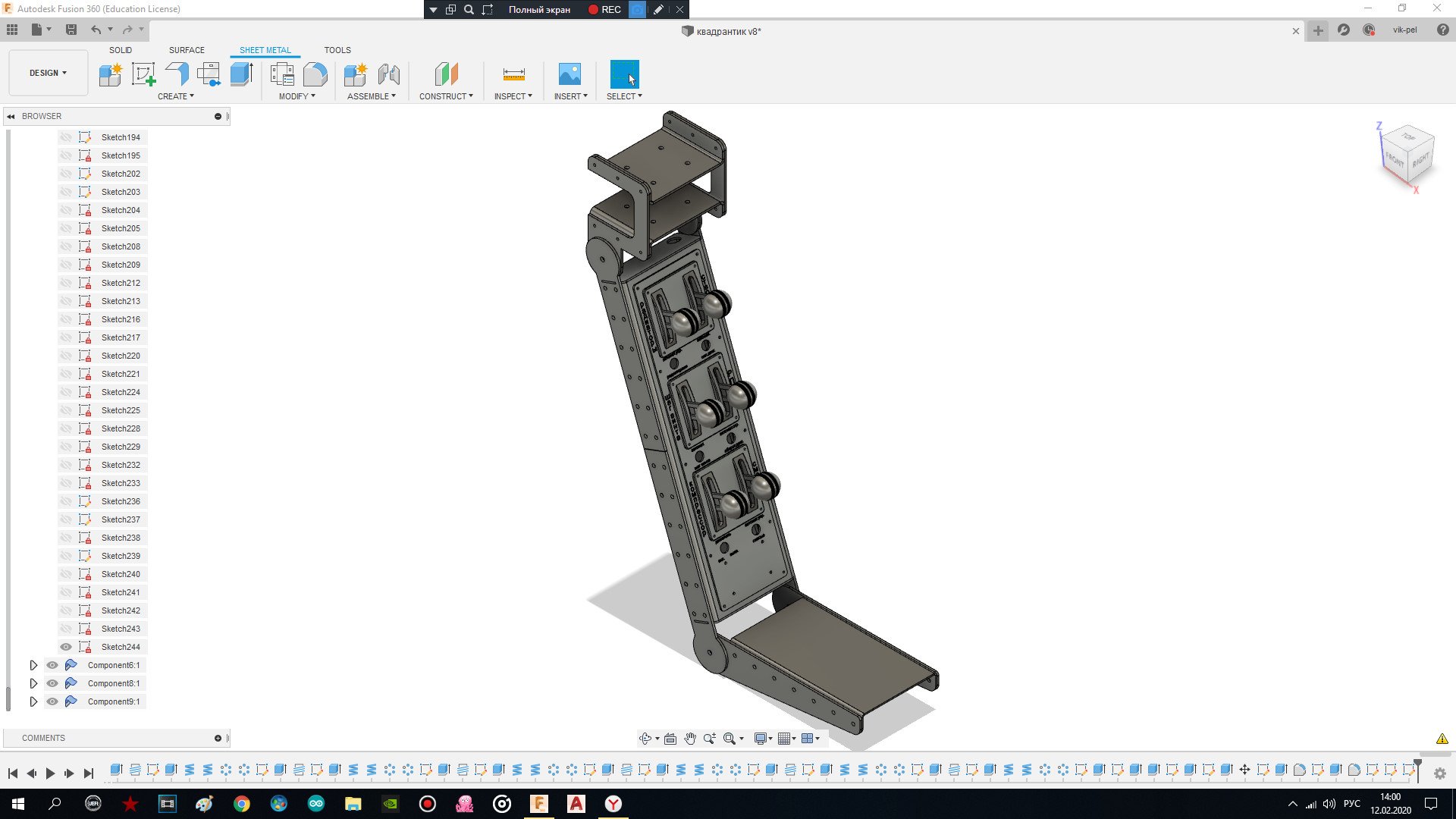Select Sketch220 in the browser
1456x819 pixels.
[121, 356]
